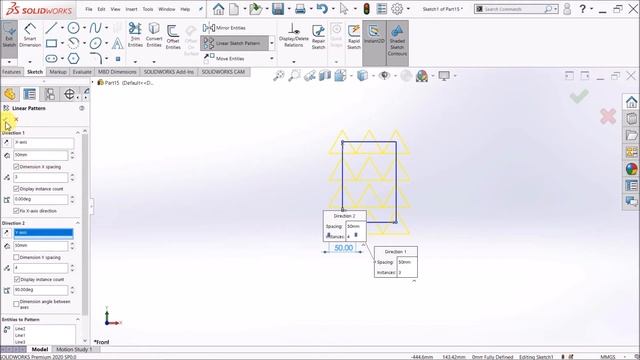640x360 pixels.
Task: Select the Polygon sketch tool
Action: click(x=73, y=58)
